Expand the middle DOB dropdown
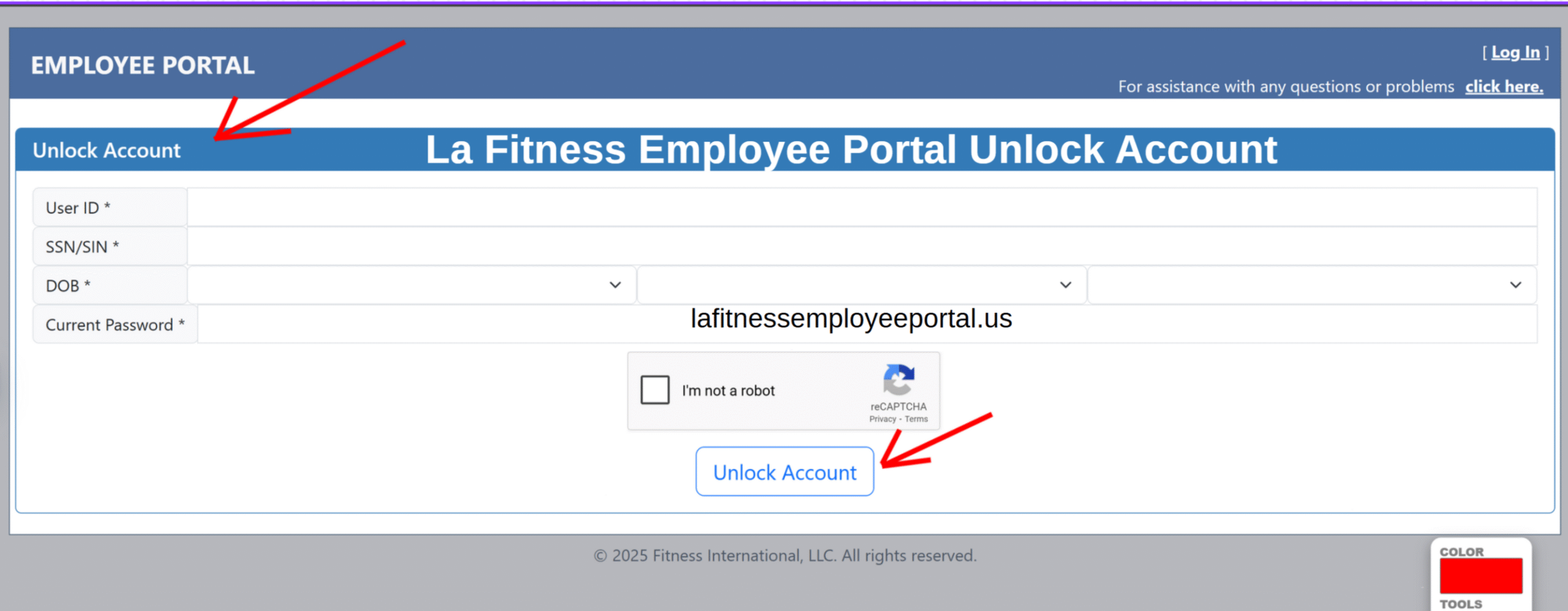The height and width of the screenshot is (611, 1568). [x=862, y=285]
